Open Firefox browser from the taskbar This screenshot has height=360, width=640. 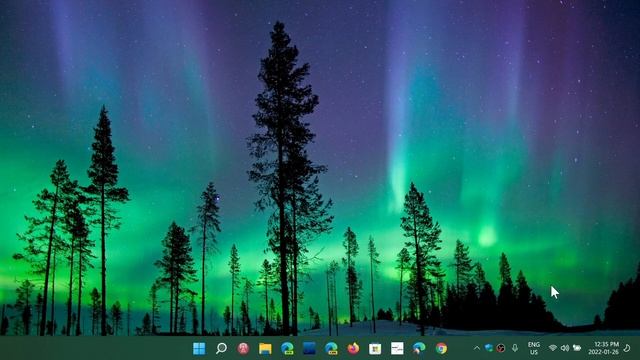point(353,348)
